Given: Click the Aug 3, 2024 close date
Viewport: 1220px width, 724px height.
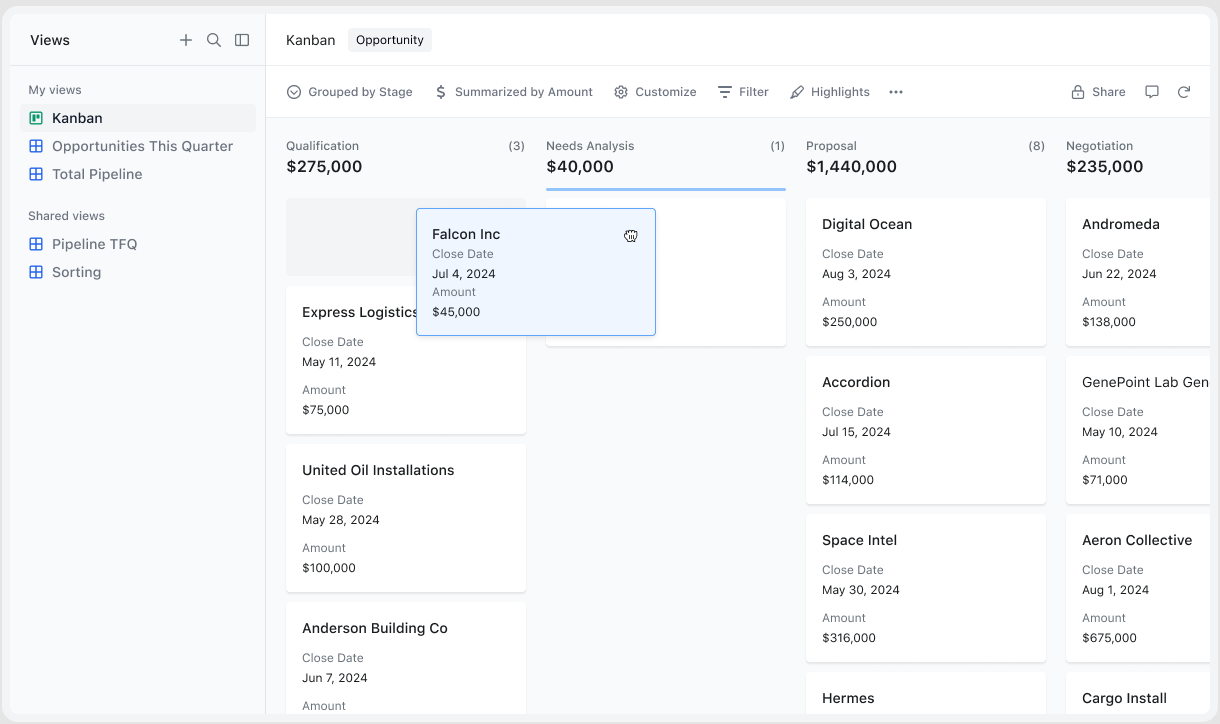Looking at the screenshot, I should tap(856, 274).
